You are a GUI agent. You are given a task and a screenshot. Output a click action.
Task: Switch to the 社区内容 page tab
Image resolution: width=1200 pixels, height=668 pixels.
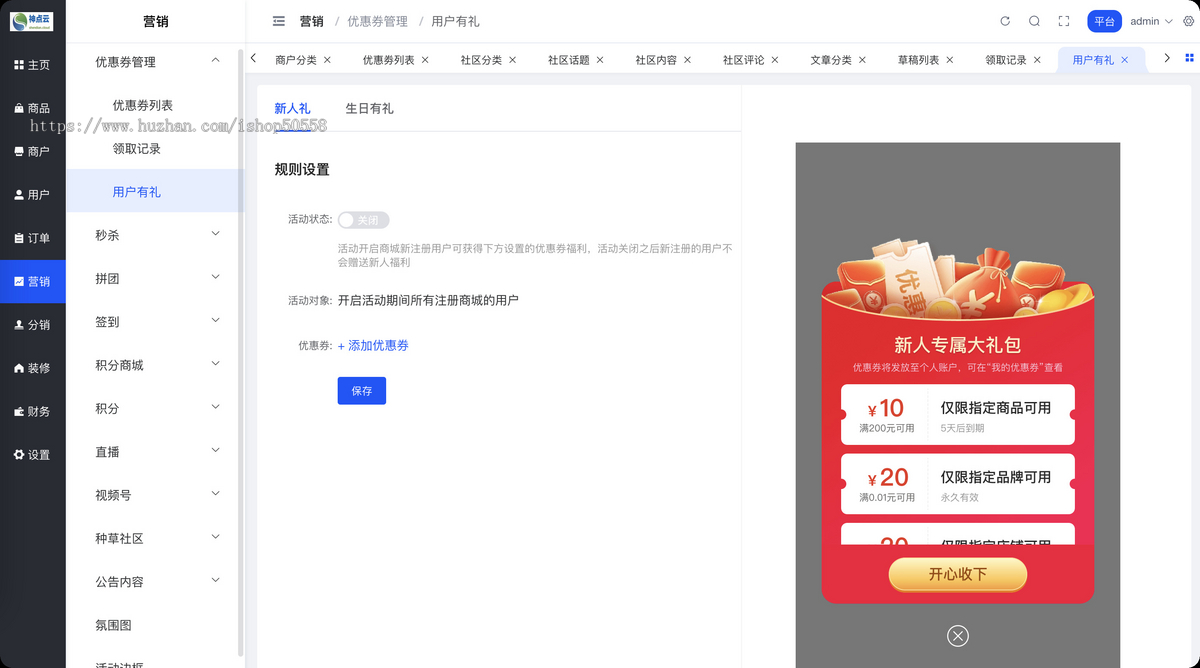[656, 60]
